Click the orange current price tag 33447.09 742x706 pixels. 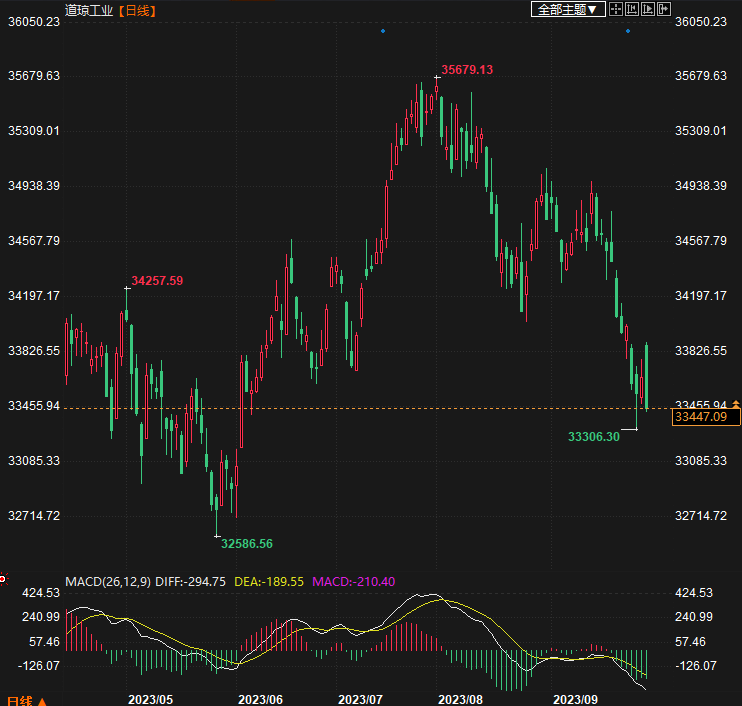[x=707, y=417]
